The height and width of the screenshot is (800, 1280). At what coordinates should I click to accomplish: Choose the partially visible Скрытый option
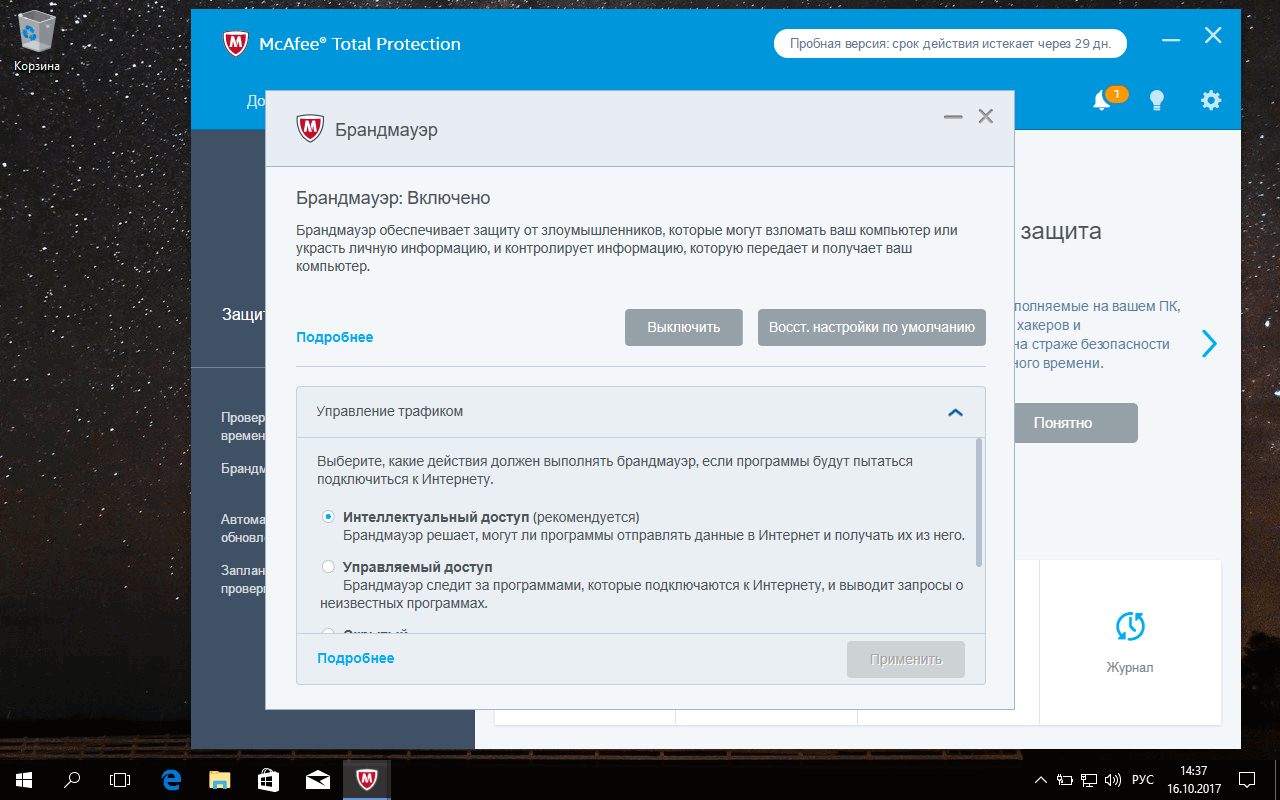point(328,632)
